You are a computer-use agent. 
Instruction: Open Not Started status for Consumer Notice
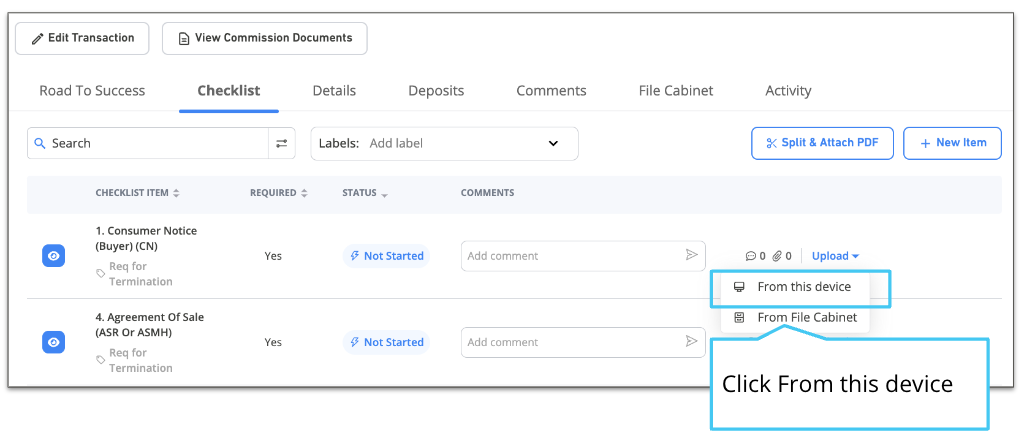point(386,256)
